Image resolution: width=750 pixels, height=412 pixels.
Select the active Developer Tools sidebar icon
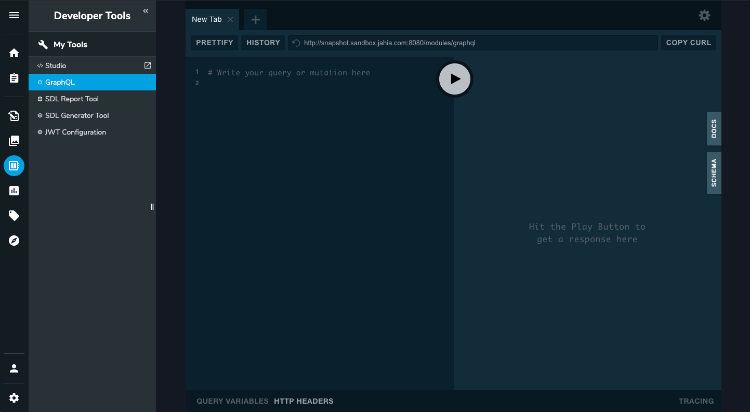pos(14,166)
